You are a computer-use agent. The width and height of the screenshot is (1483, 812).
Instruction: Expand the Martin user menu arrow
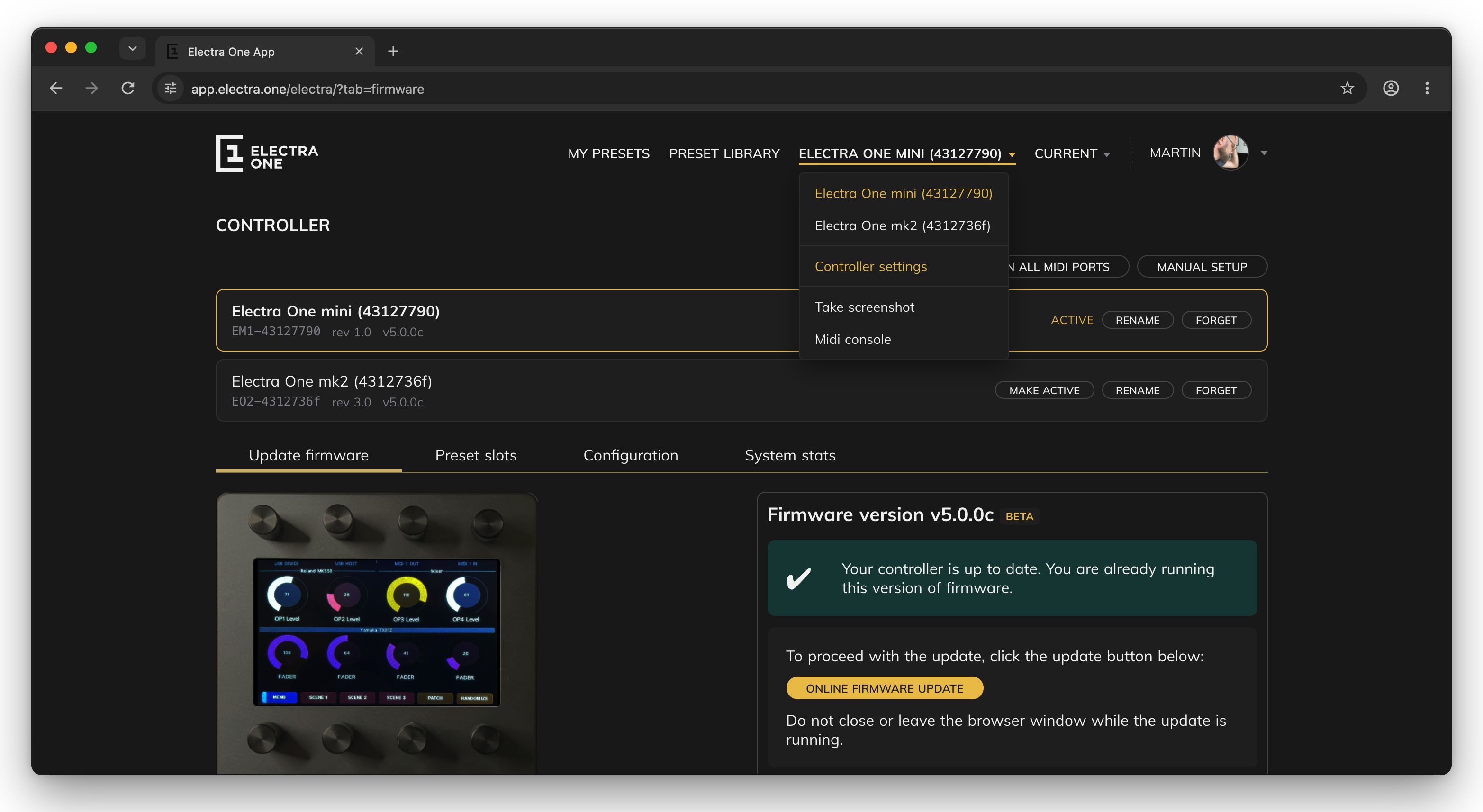[1264, 153]
